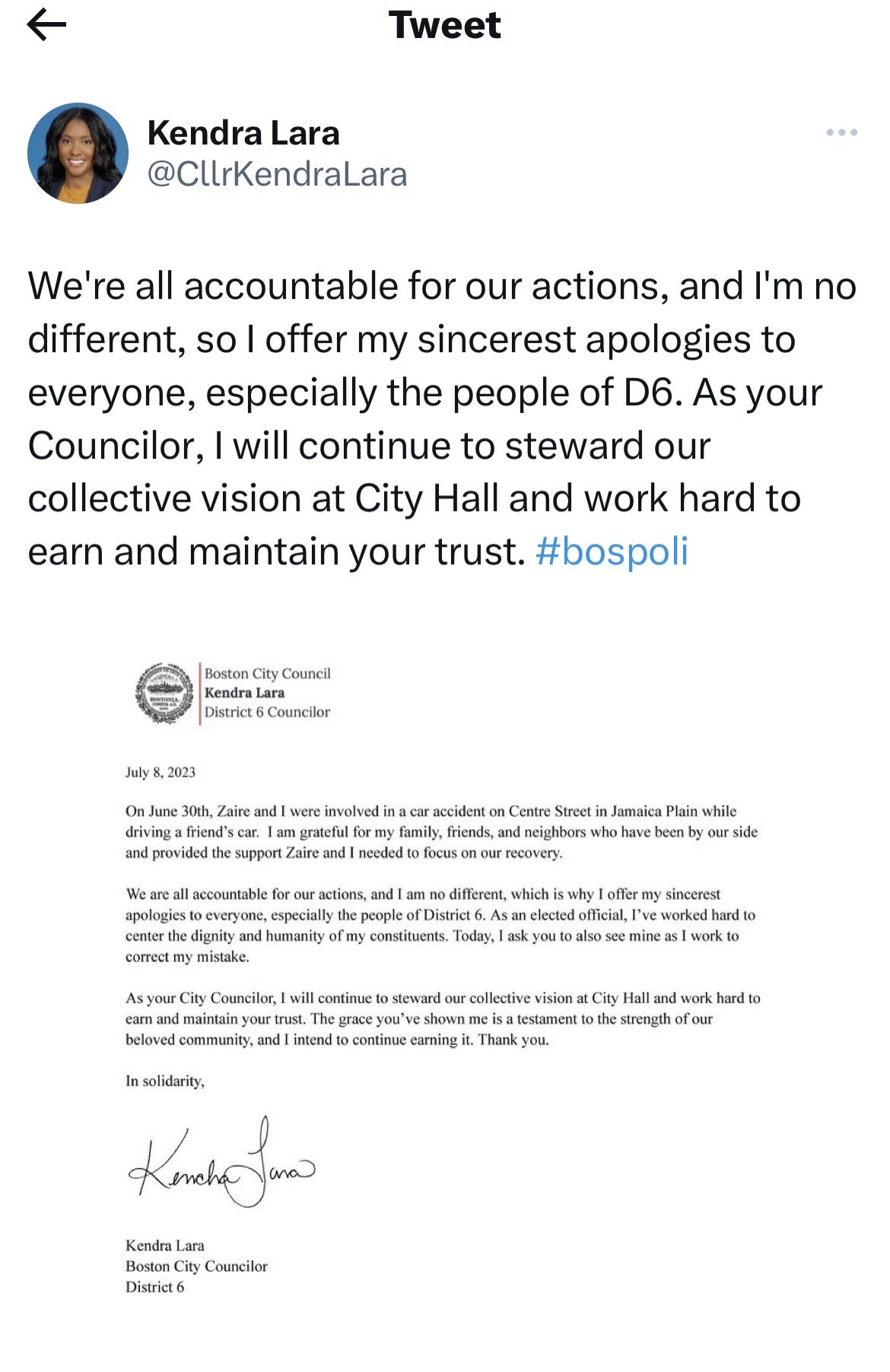The height and width of the screenshot is (1372, 890).
Task: Click "Boston City Councilor" under the signature
Action: (196, 1266)
